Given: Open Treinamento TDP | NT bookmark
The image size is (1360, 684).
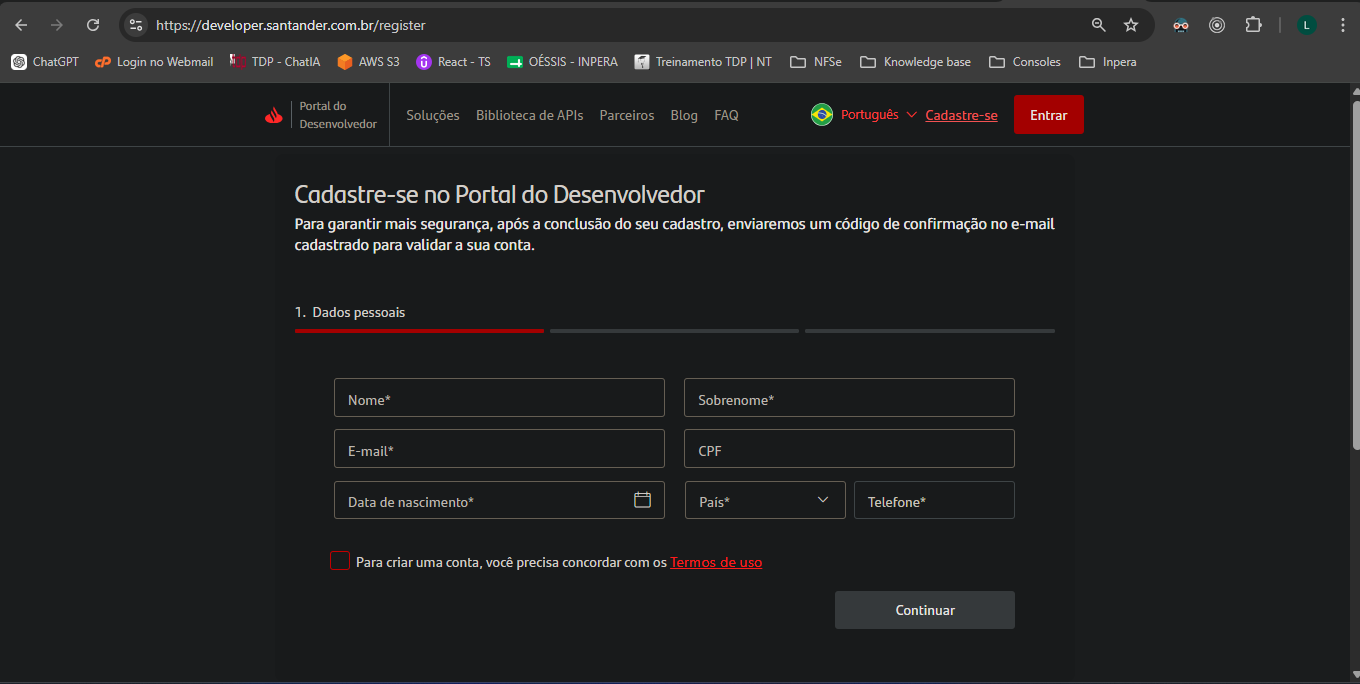Looking at the screenshot, I should click(x=703, y=62).
